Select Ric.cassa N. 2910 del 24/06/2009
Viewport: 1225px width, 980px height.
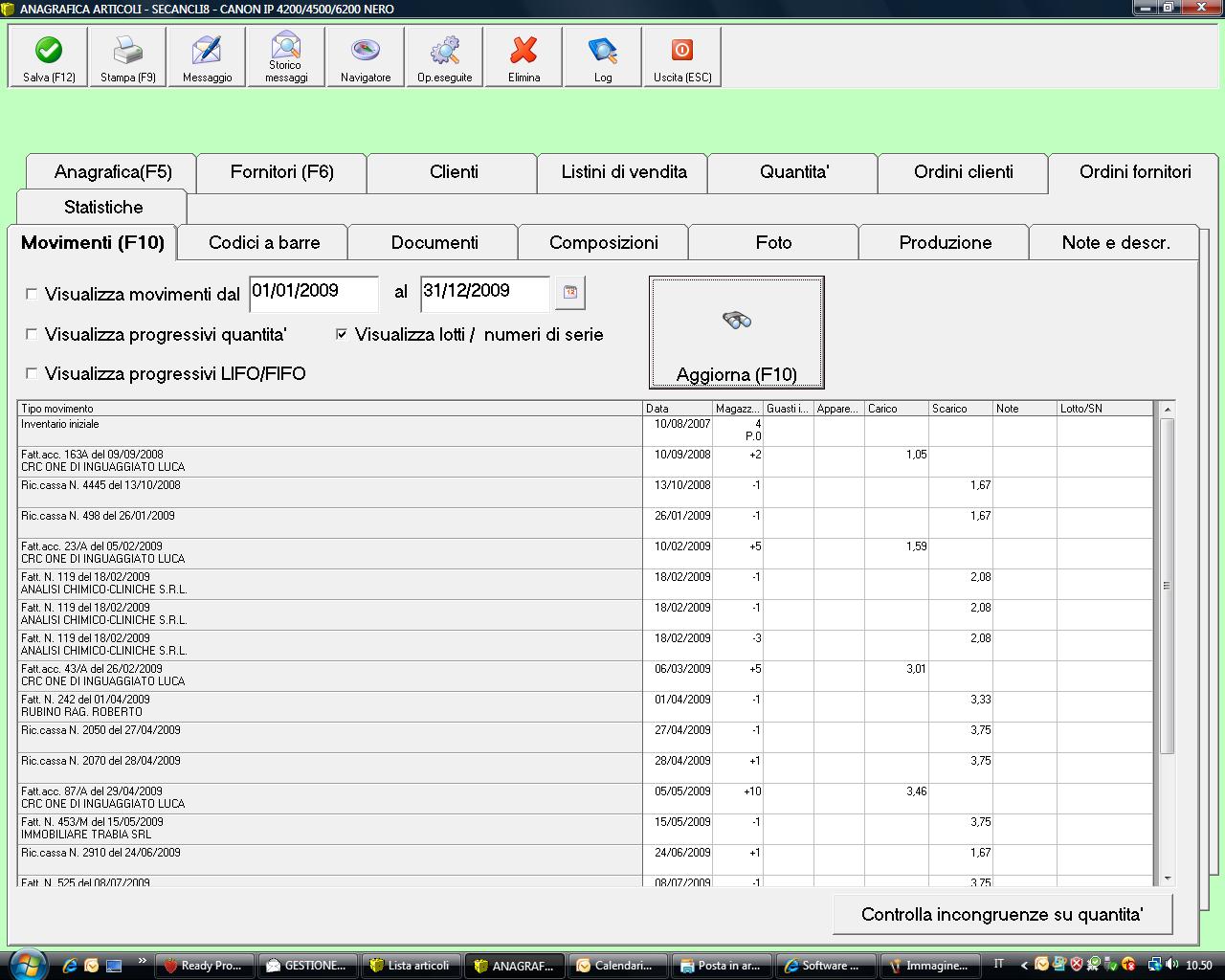(x=586, y=859)
